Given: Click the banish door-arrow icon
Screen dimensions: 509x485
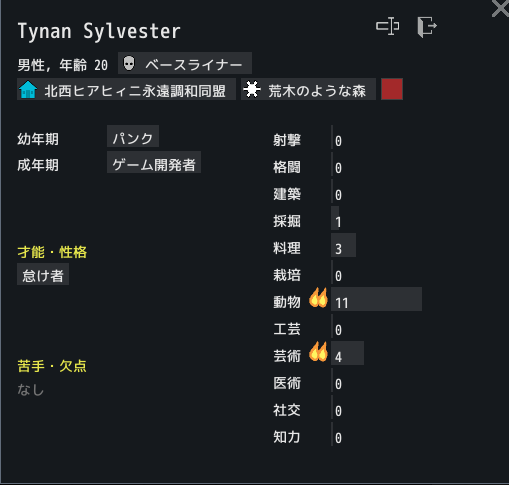Looking at the screenshot, I should (427, 27).
